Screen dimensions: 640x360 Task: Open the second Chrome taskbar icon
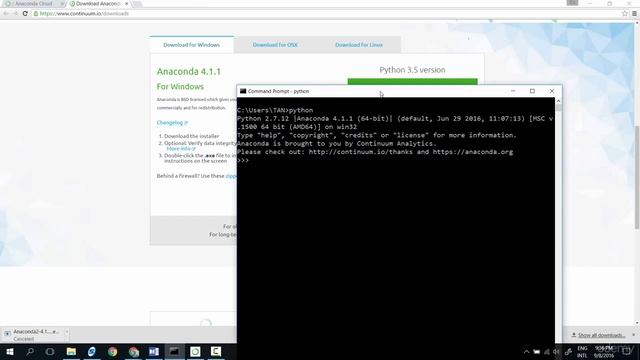[133, 351]
